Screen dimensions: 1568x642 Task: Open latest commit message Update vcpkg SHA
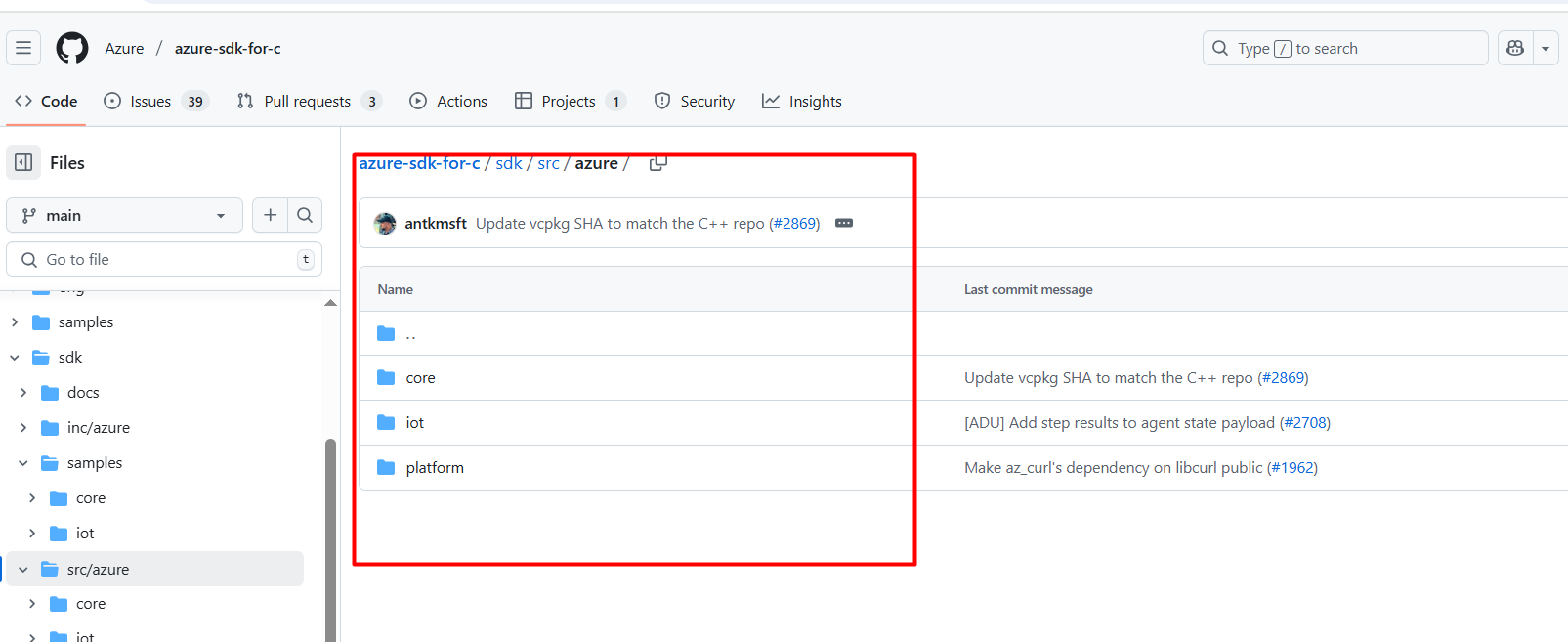(619, 224)
